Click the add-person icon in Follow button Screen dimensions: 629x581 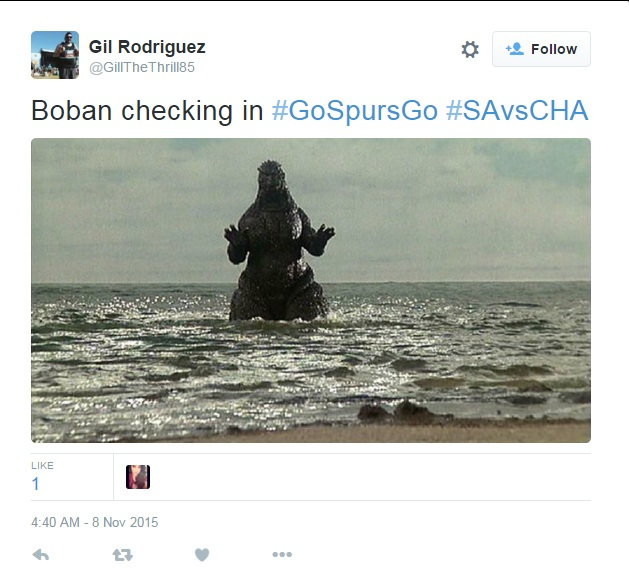click(x=515, y=49)
